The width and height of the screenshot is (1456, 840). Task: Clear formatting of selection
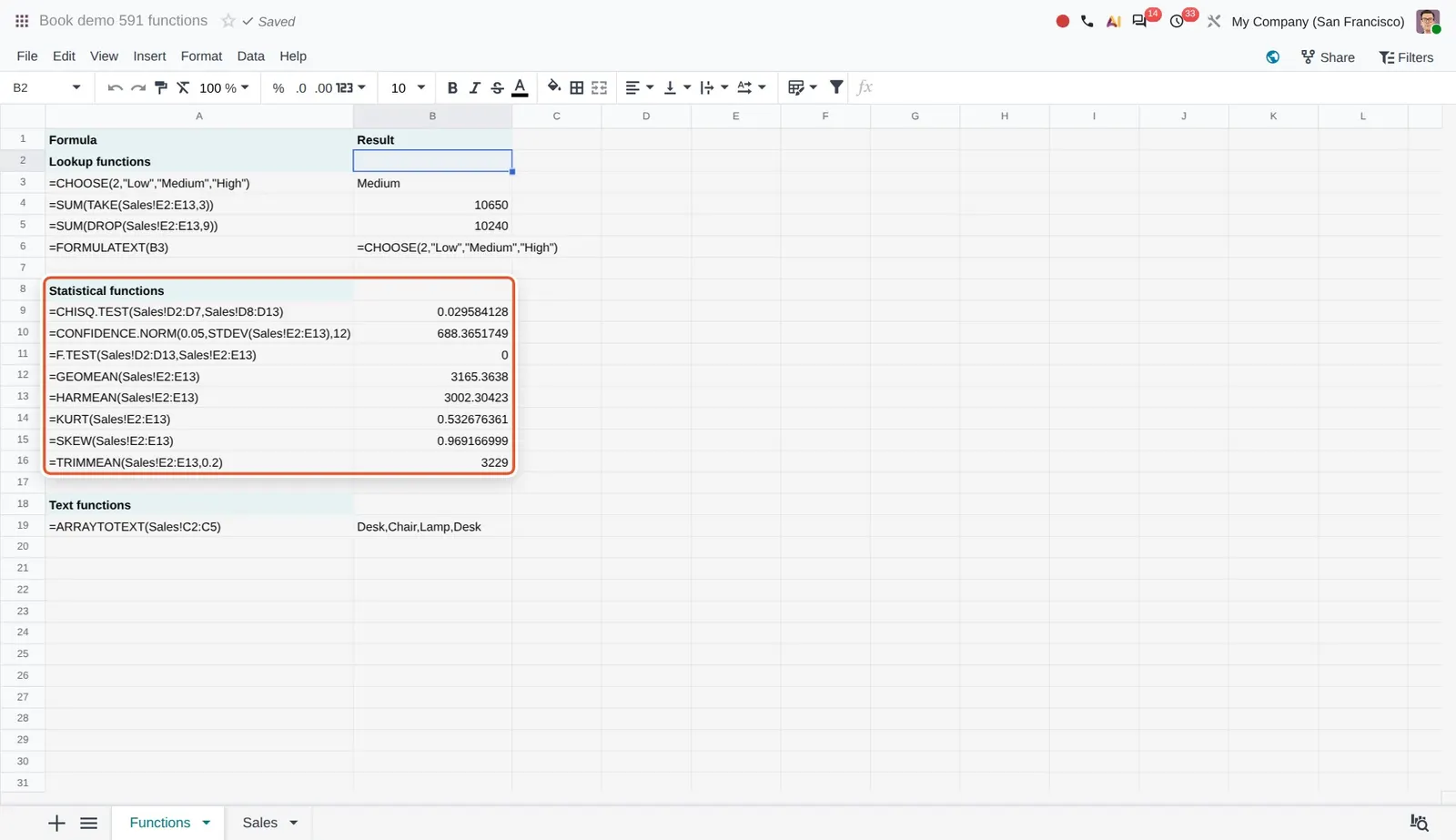tap(183, 88)
